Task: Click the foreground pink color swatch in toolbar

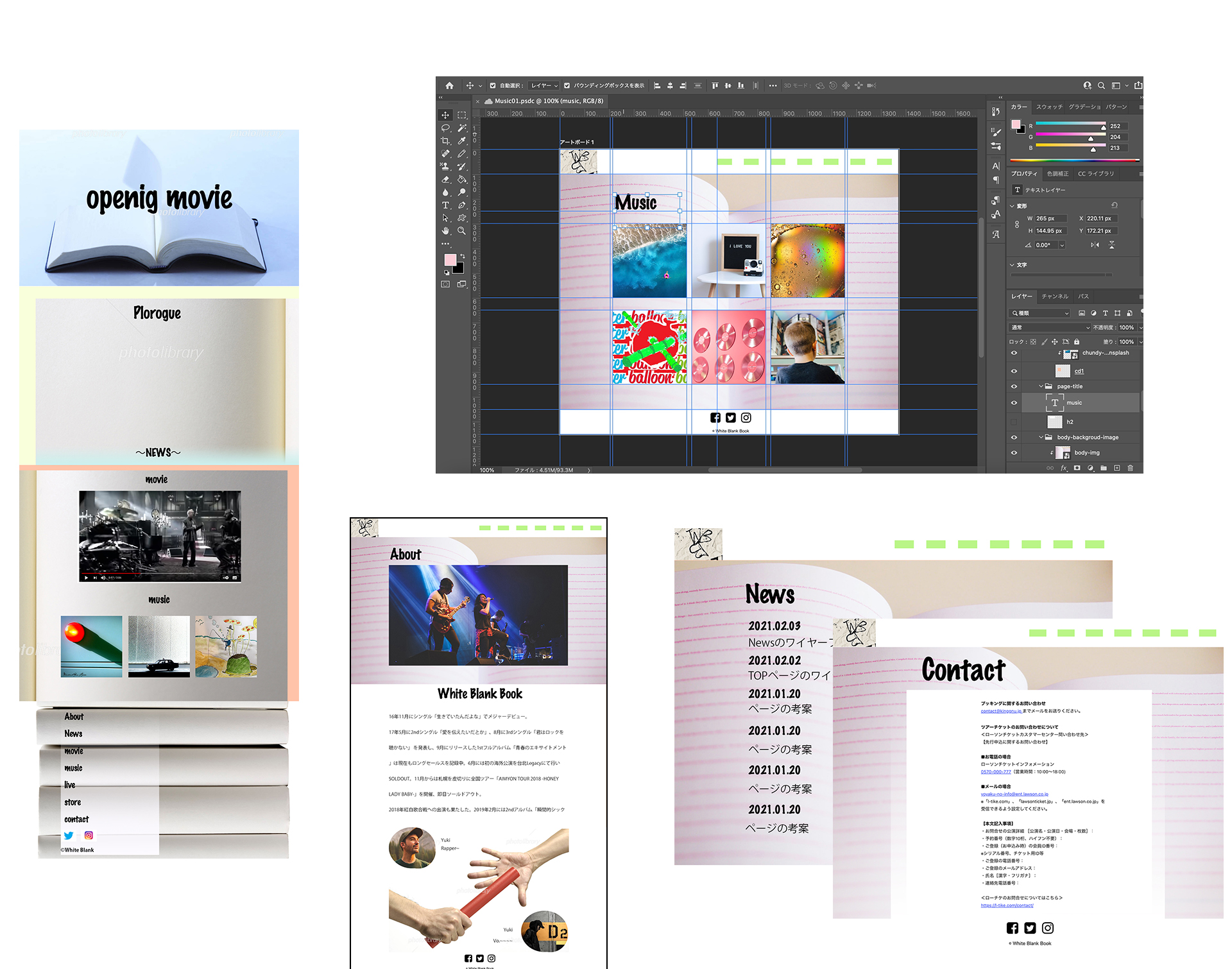Action: (x=450, y=259)
